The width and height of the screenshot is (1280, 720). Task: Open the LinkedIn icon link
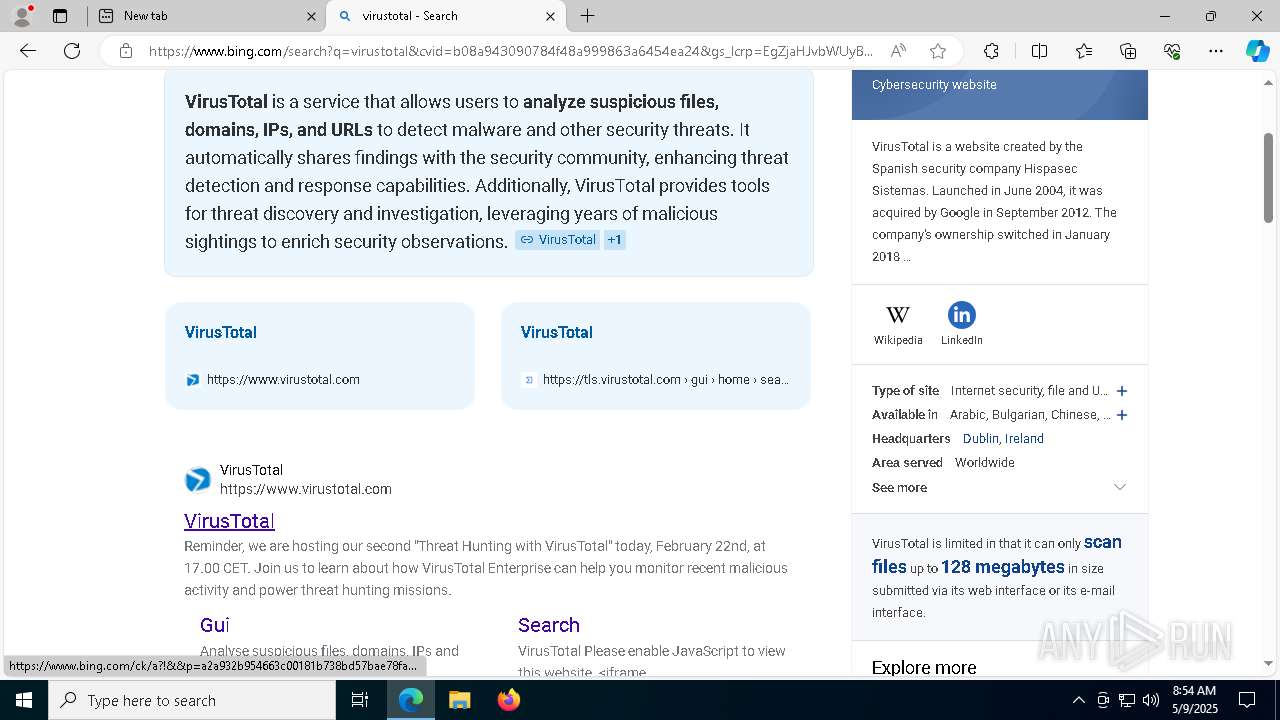pos(962,325)
